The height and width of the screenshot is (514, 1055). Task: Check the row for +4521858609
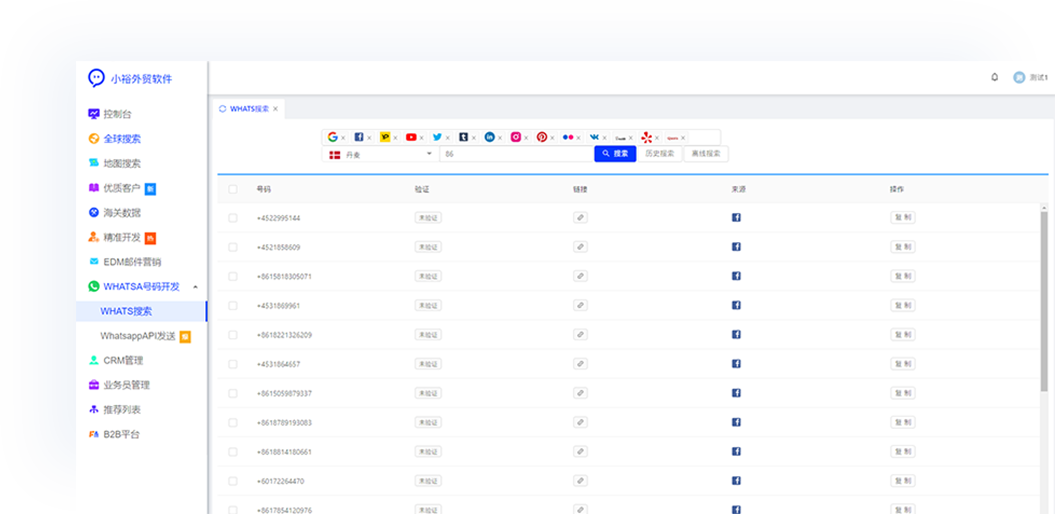pos(233,247)
